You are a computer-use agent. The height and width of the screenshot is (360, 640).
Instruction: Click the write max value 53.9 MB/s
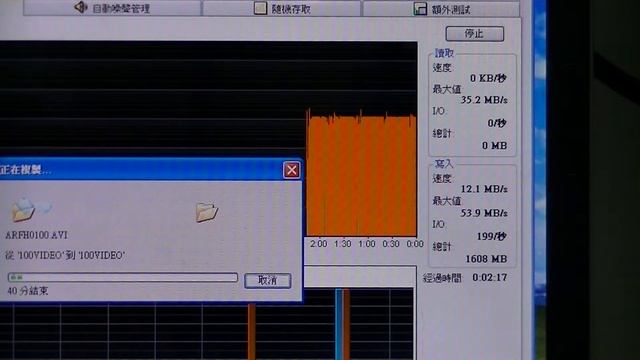pyautogui.click(x=484, y=213)
